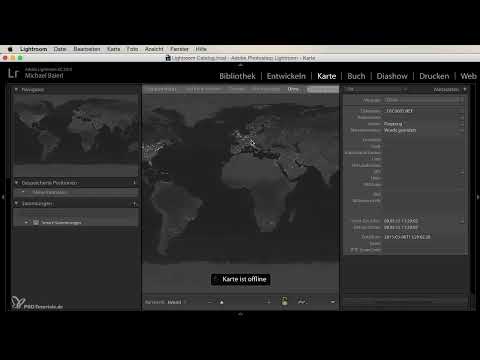Switch to the Web module

(x=468, y=76)
